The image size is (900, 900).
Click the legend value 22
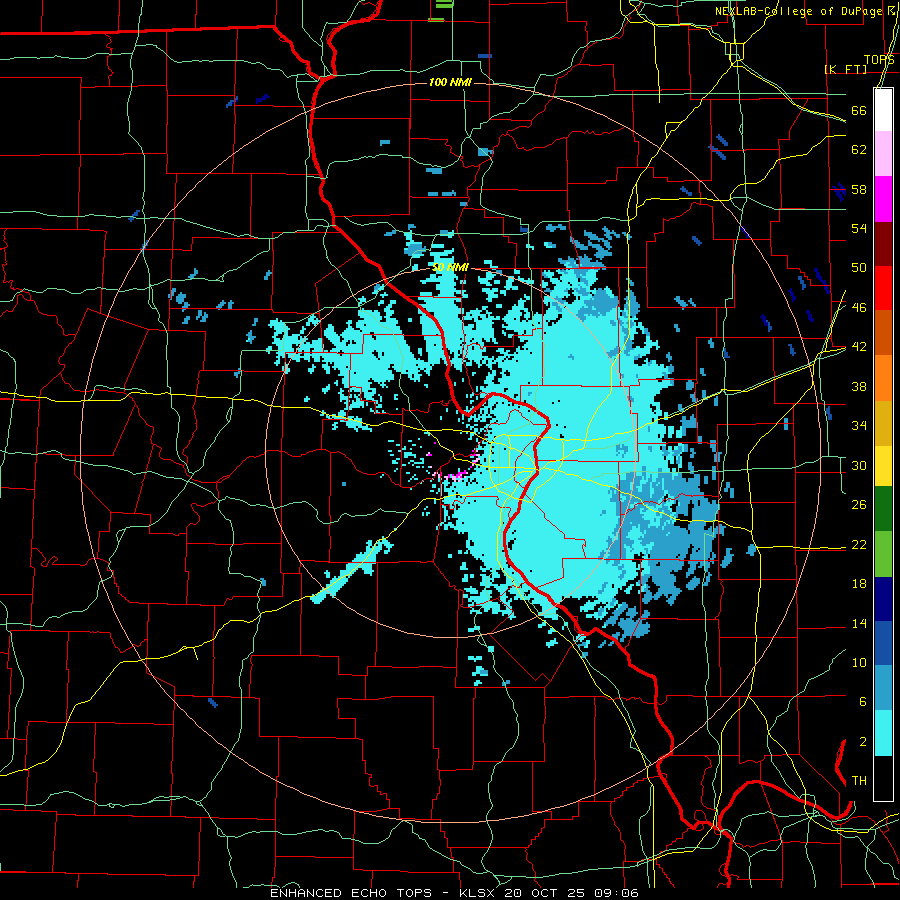859,544
